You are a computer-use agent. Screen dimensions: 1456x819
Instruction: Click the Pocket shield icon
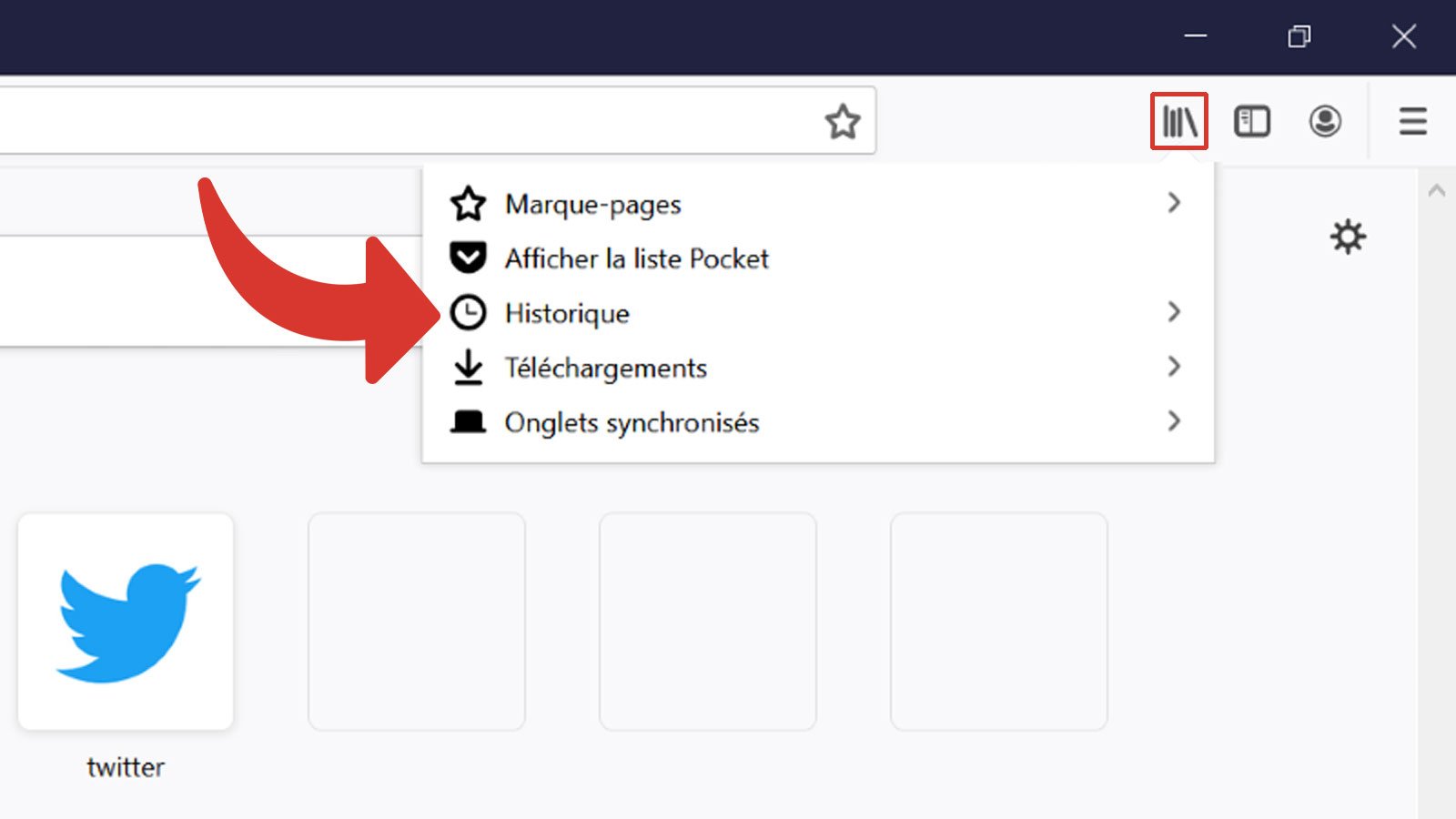tap(468, 258)
